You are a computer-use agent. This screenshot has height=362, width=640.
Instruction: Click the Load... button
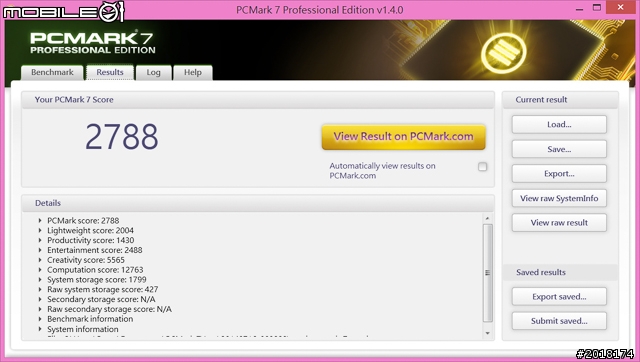pyautogui.click(x=559, y=124)
